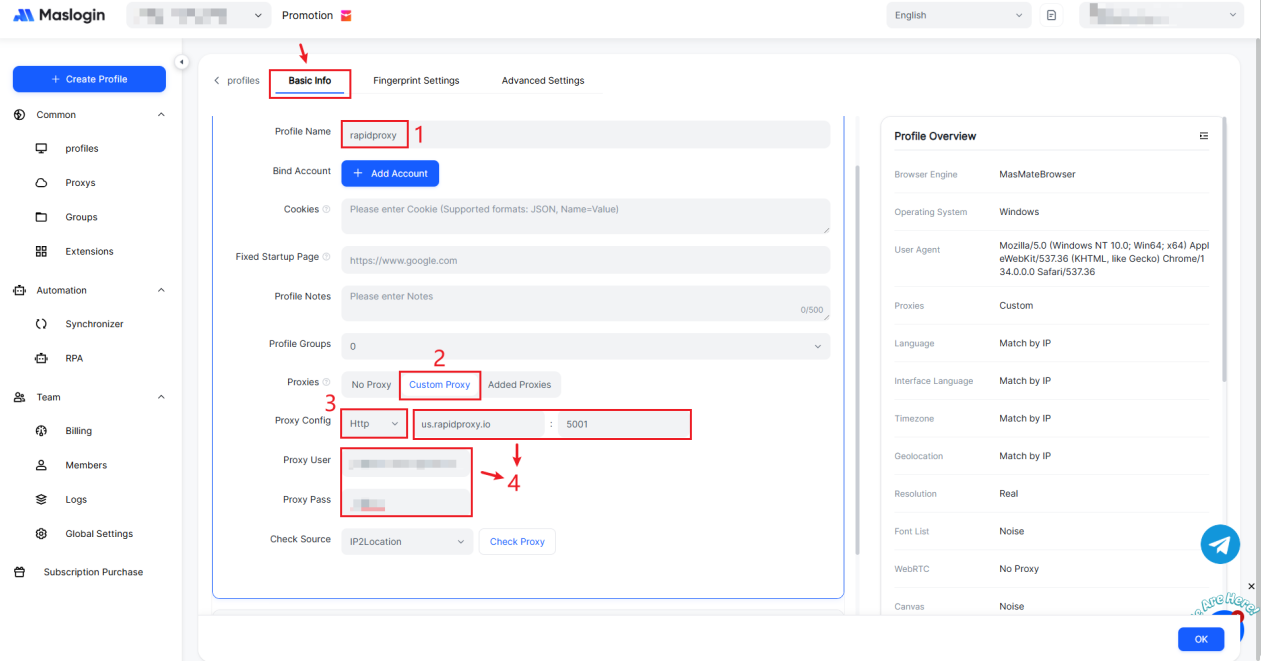Open Extensions in the sidebar
Viewport: 1261px width, 661px height.
pyautogui.click(x=89, y=251)
